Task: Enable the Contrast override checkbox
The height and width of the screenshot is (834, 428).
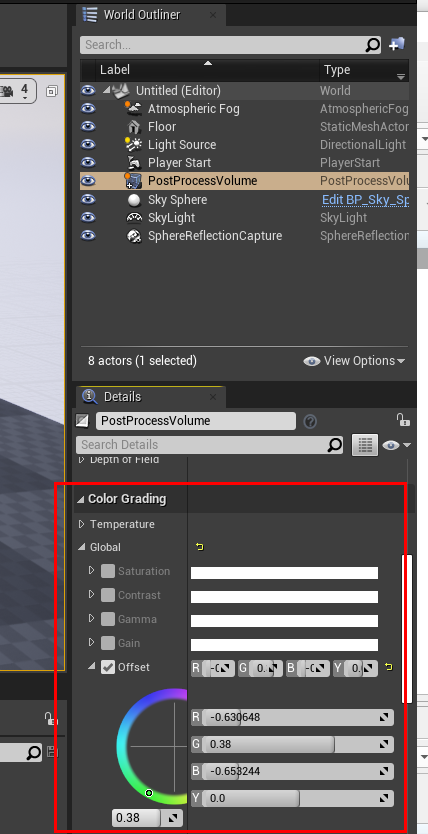Action: 108,595
